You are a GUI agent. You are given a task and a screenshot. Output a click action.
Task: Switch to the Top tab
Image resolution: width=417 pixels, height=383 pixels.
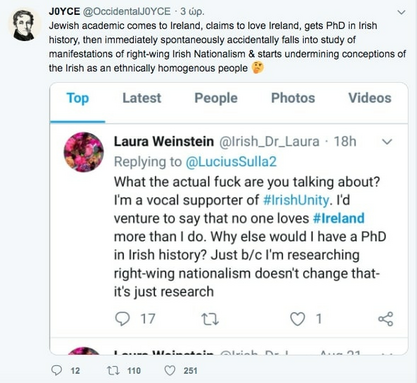tap(78, 98)
